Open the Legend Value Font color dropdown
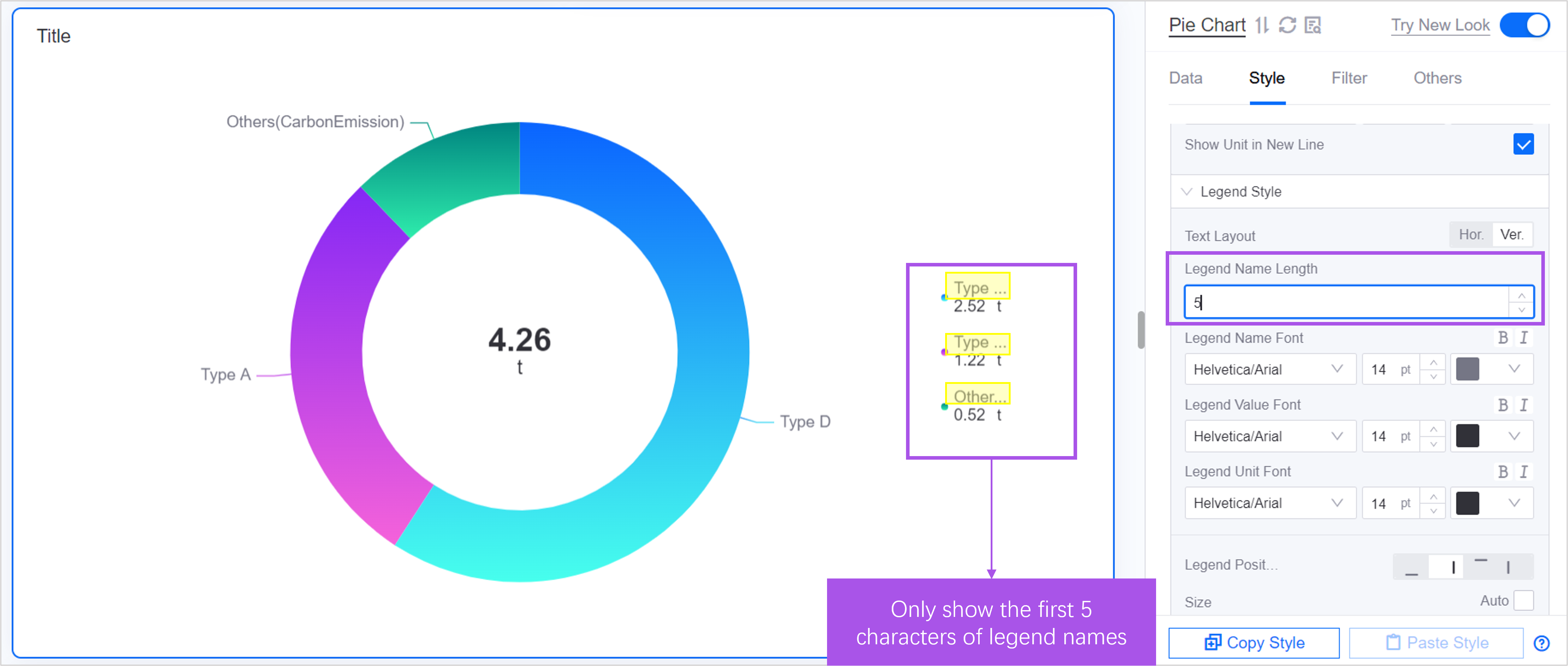The image size is (1568, 666). pos(1514,436)
